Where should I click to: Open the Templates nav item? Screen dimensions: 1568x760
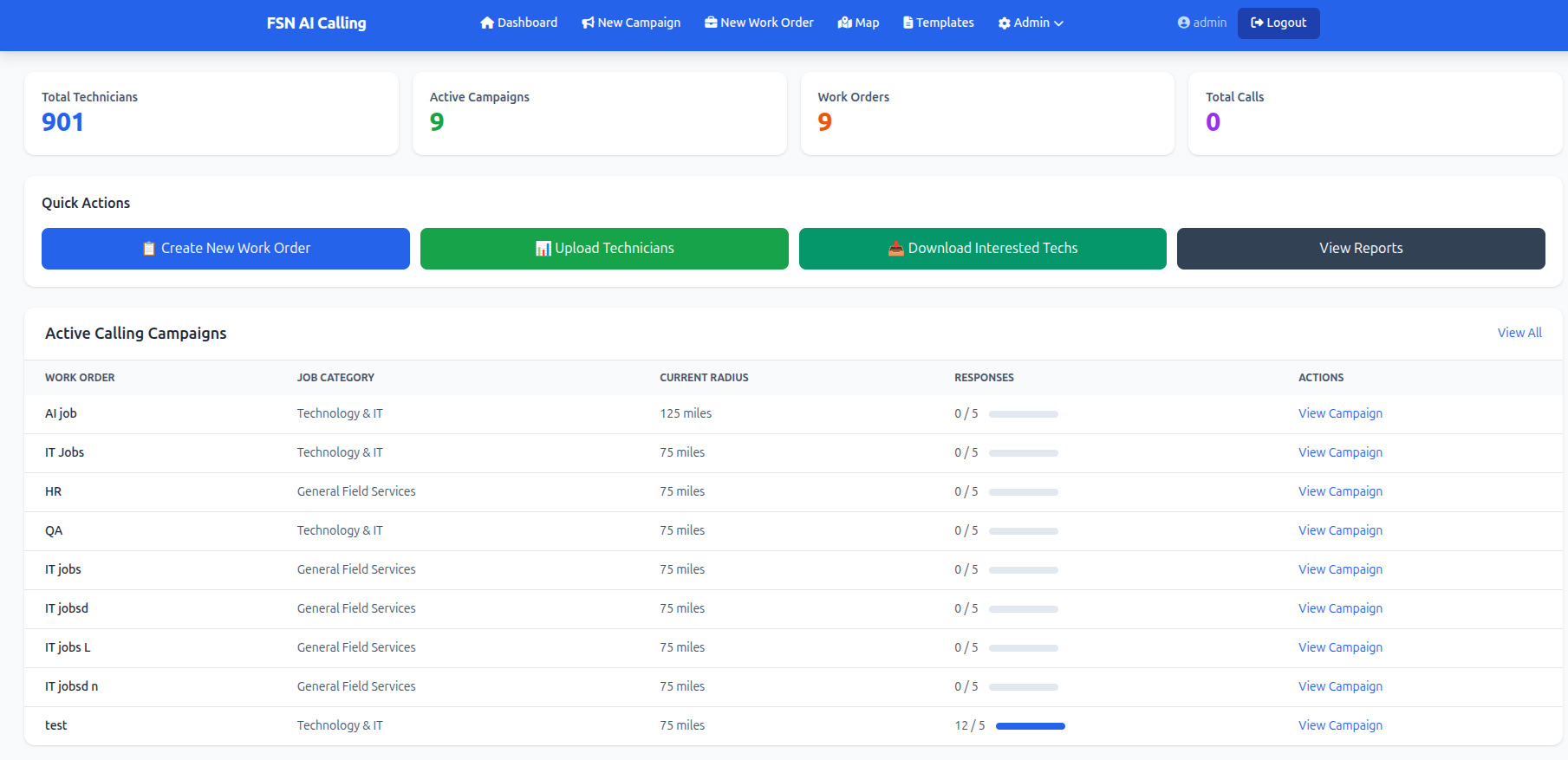(939, 23)
